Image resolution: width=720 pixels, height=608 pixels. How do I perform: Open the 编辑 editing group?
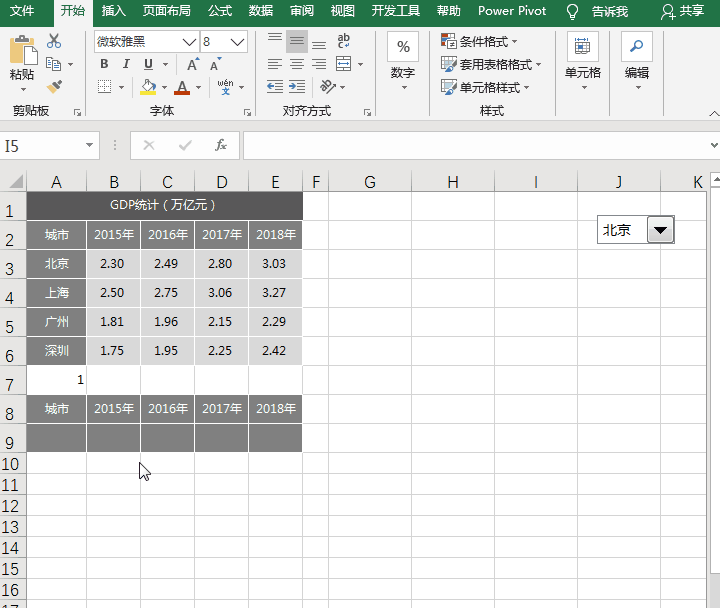coord(636,61)
